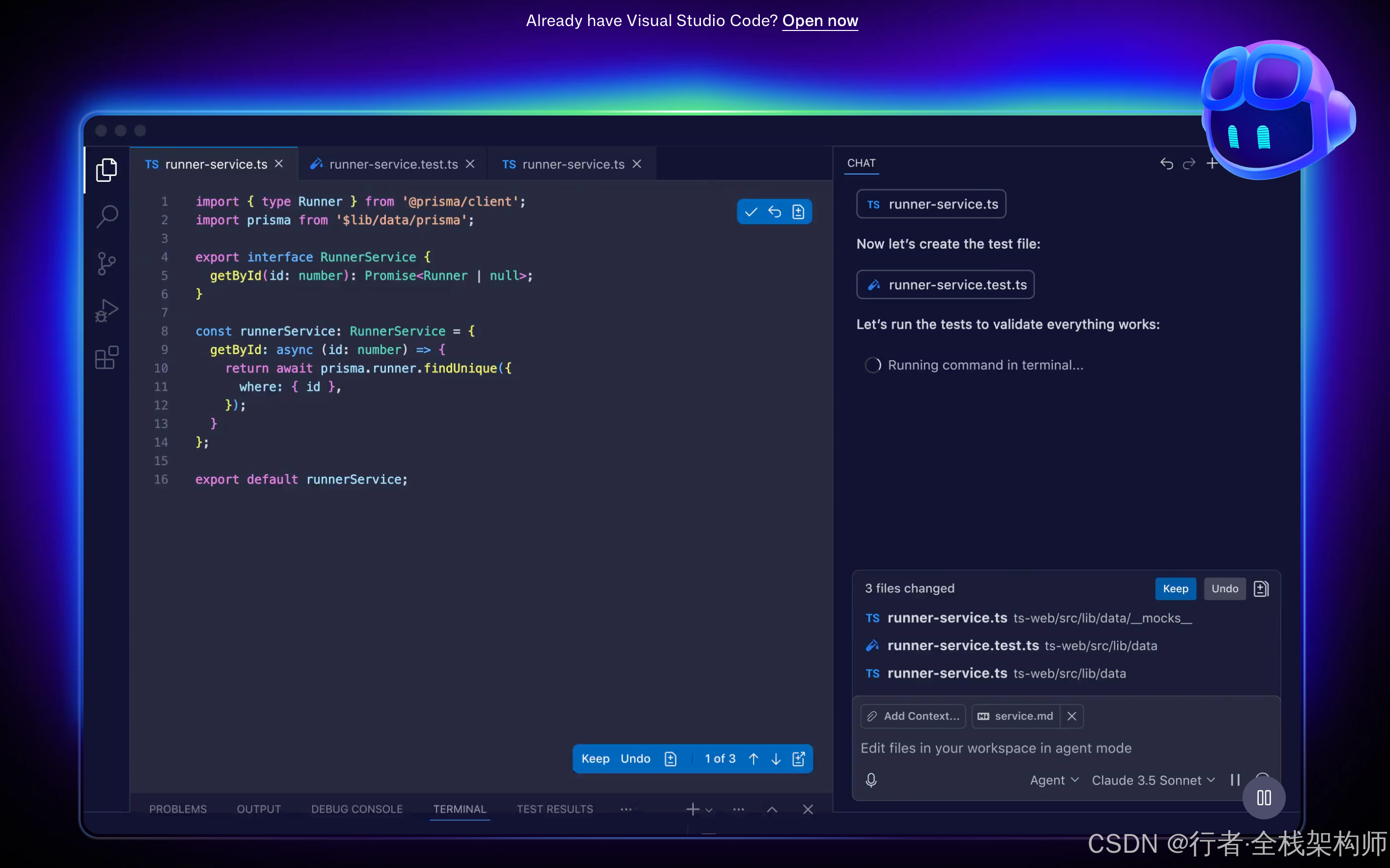Click the Add Context... button
The image size is (1390, 868).
coord(913,716)
